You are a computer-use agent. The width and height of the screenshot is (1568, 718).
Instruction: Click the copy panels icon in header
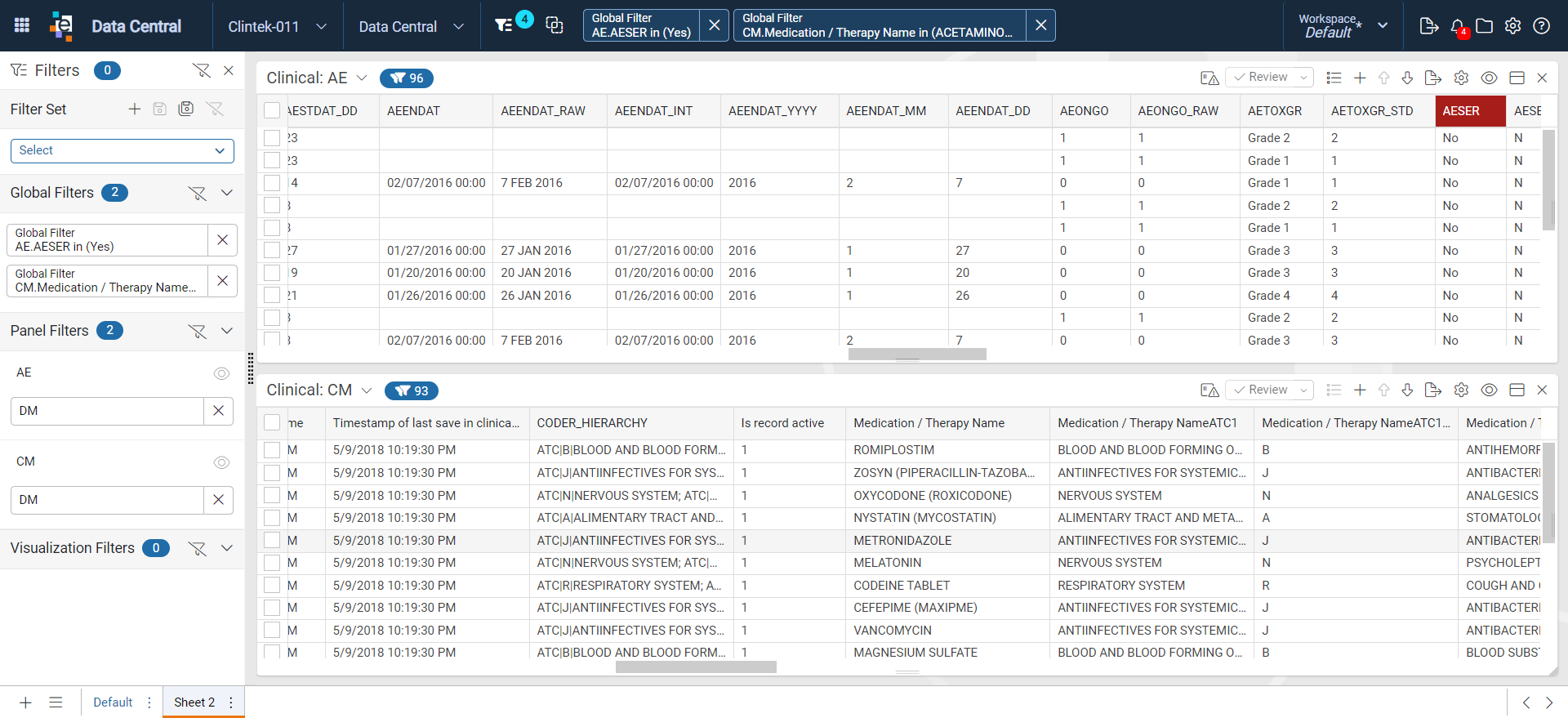[555, 25]
